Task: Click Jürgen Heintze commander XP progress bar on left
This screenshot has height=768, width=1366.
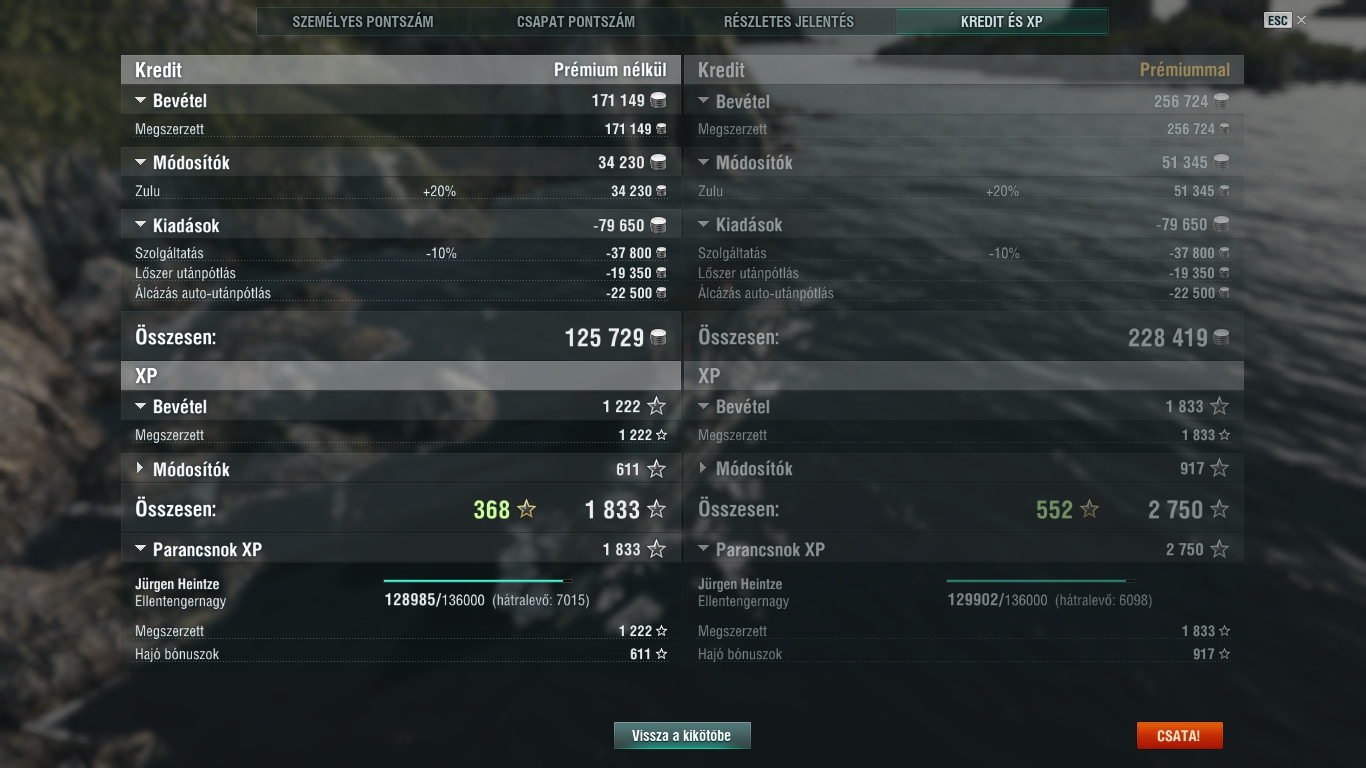Action: click(478, 581)
